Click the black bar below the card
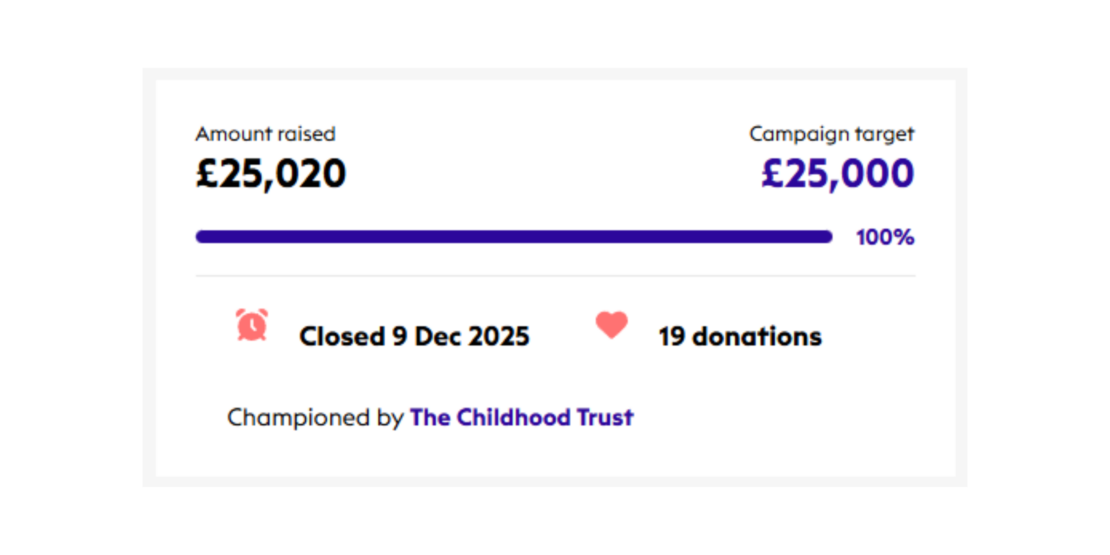Viewport: 1110px width, 555px height. pos(555,521)
